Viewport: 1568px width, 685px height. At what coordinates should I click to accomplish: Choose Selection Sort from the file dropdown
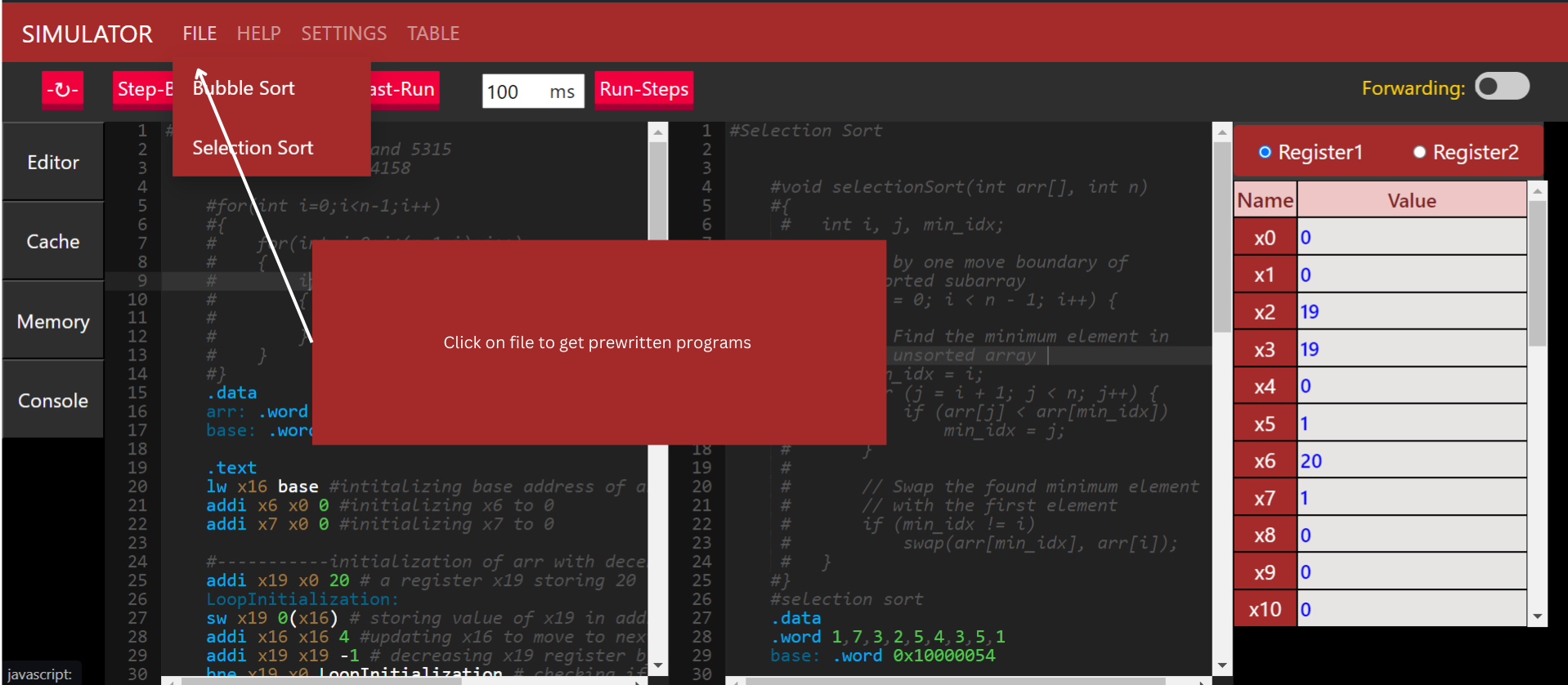[x=253, y=148]
